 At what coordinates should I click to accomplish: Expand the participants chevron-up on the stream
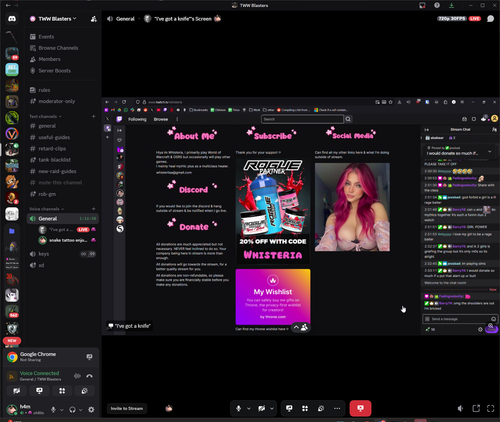tap(296, 327)
